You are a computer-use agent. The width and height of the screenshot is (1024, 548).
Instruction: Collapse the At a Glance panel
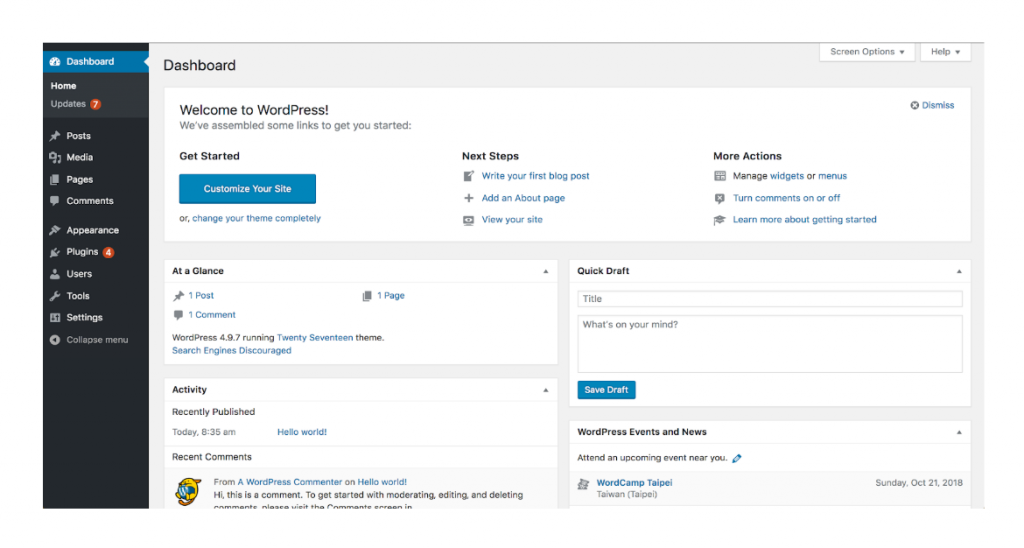pyautogui.click(x=545, y=271)
